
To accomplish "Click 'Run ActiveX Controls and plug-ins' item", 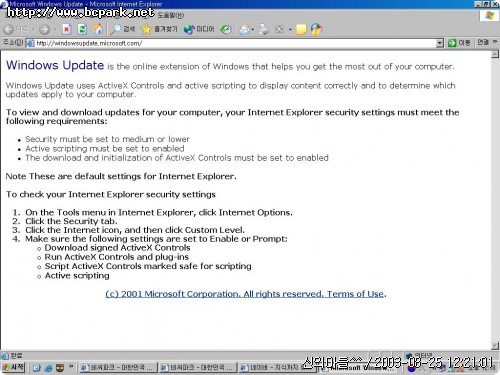I will tap(117, 257).
